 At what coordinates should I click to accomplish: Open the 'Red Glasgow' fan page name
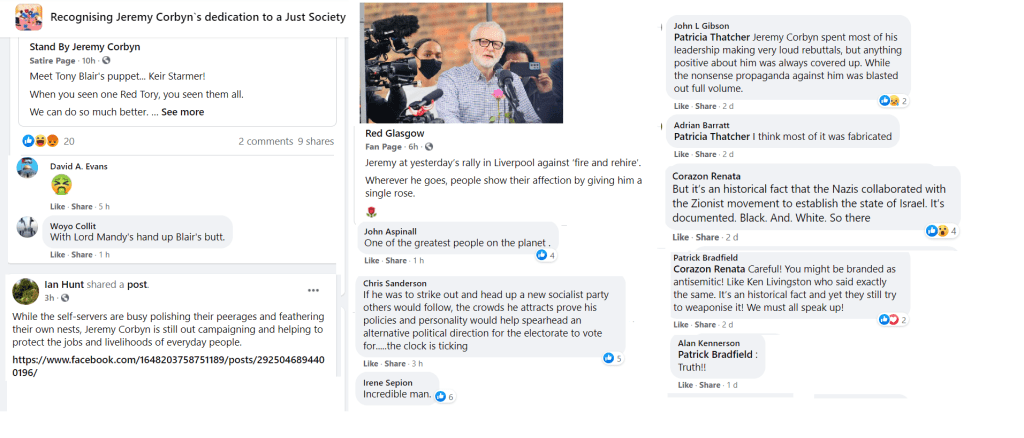pyautogui.click(x=395, y=133)
